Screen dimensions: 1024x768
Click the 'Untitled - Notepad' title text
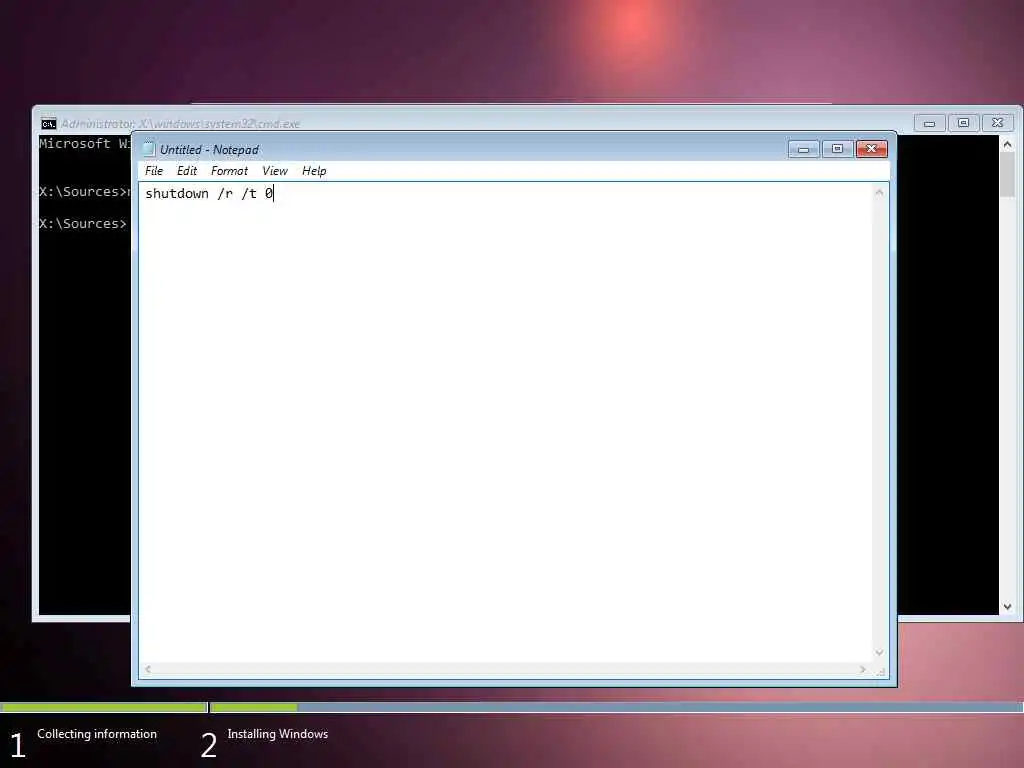pyautogui.click(x=209, y=150)
